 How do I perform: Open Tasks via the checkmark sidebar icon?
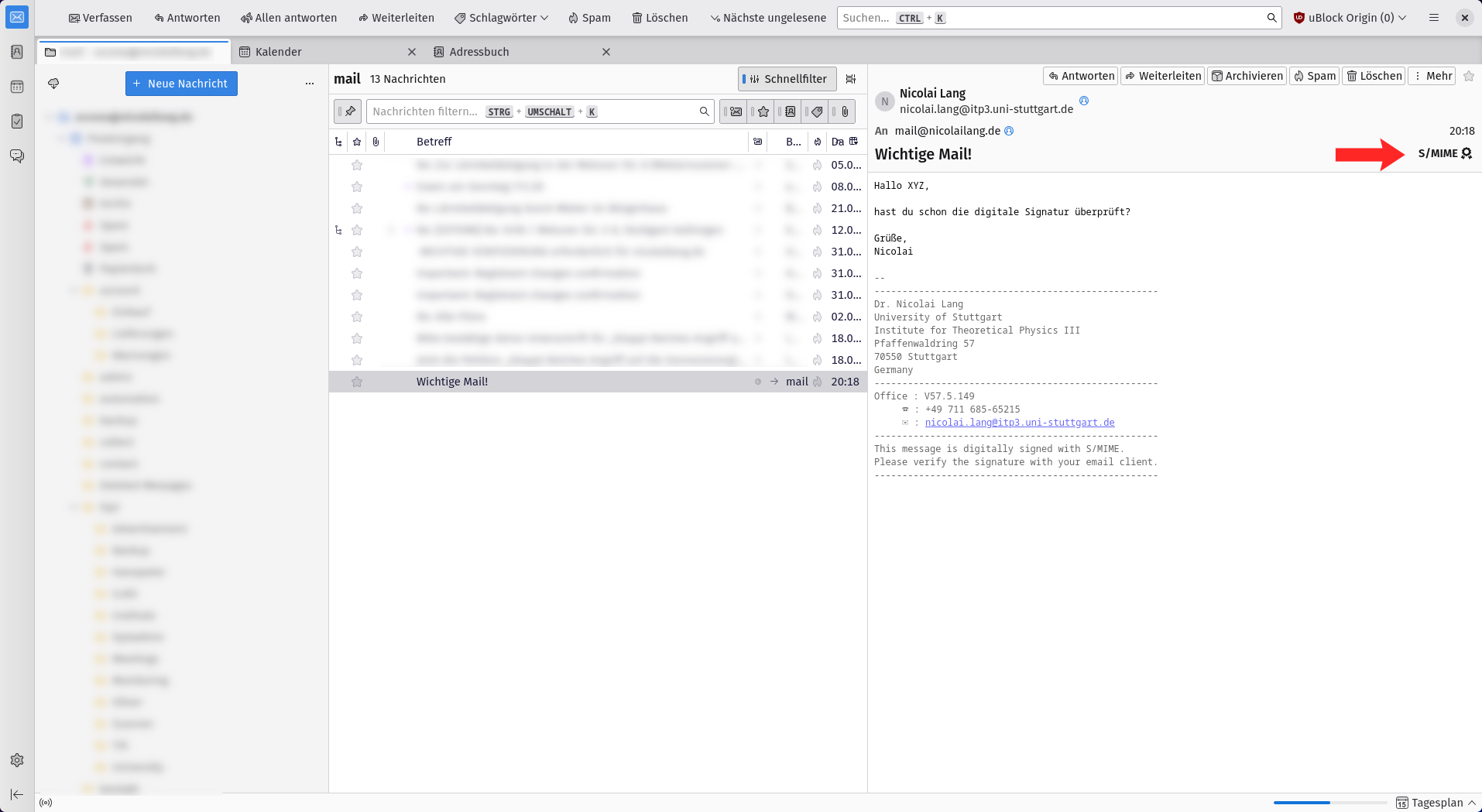pyautogui.click(x=17, y=121)
